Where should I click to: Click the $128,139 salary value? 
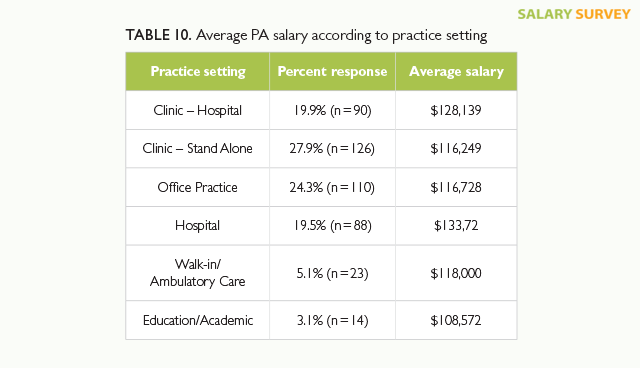click(x=456, y=110)
